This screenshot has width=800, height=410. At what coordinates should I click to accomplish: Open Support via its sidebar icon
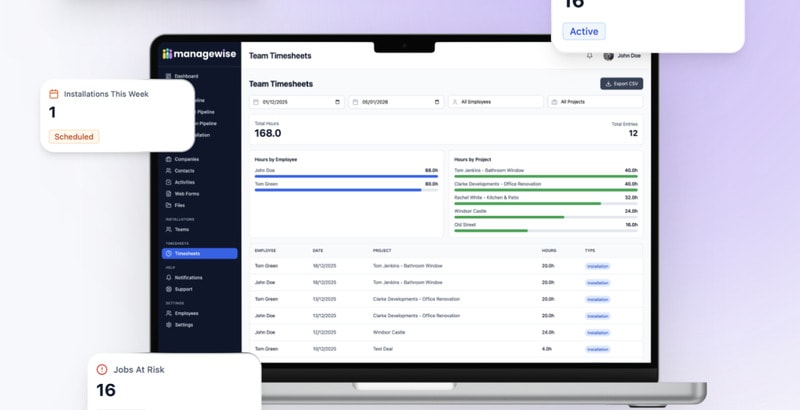click(x=168, y=289)
